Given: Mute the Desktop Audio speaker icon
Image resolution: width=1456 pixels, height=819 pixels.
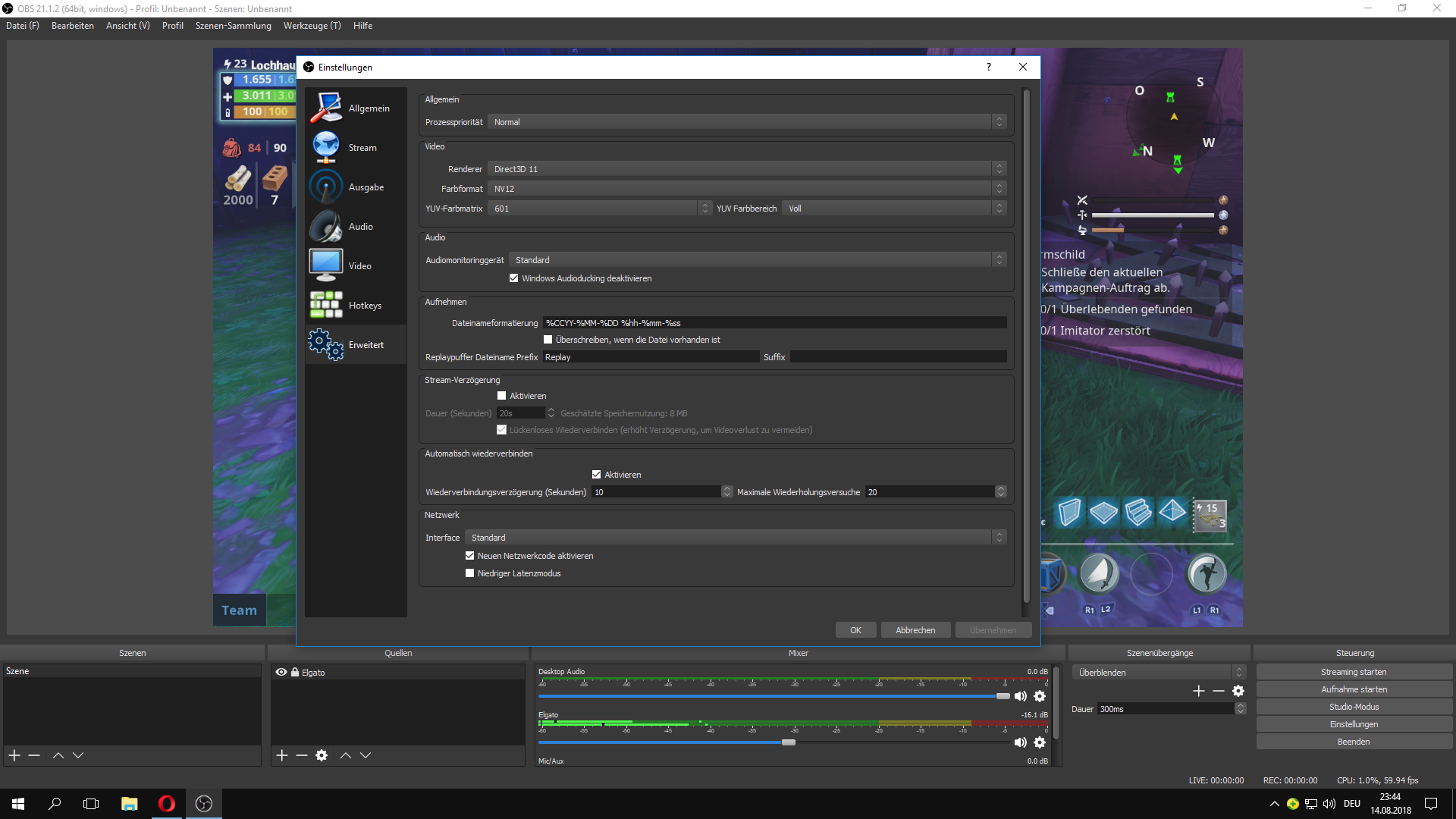Looking at the screenshot, I should coord(1021,696).
